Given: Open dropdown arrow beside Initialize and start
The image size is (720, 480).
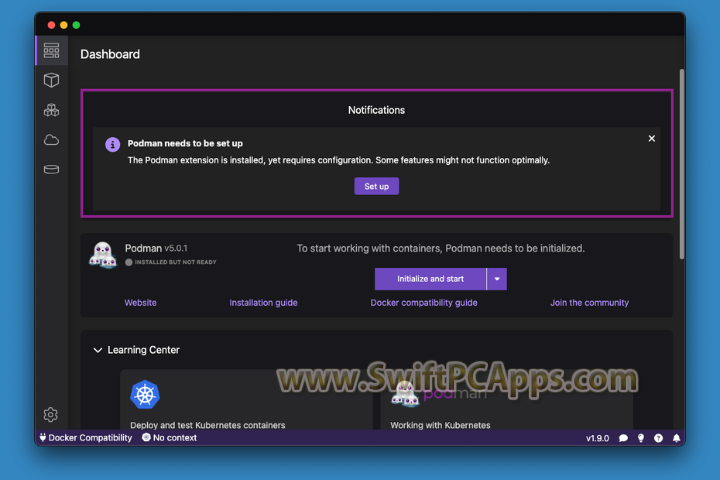Looking at the screenshot, I should click(x=497, y=279).
